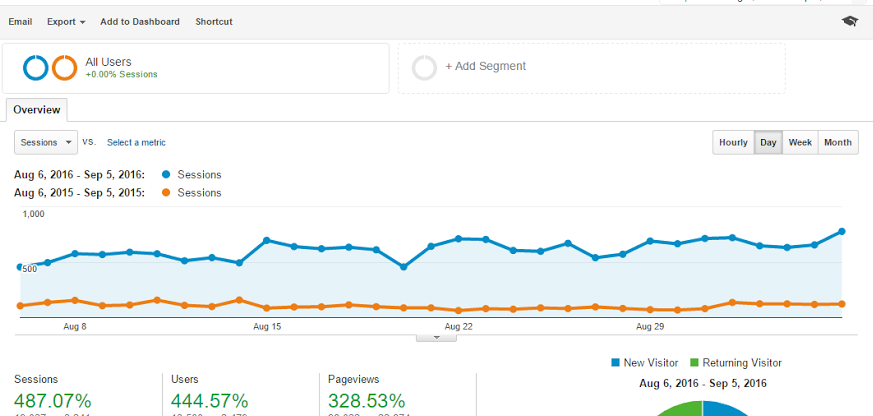873x416 pixels.
Task: Switch chart granularity to Hourly
Action: [x=733, y=142]
